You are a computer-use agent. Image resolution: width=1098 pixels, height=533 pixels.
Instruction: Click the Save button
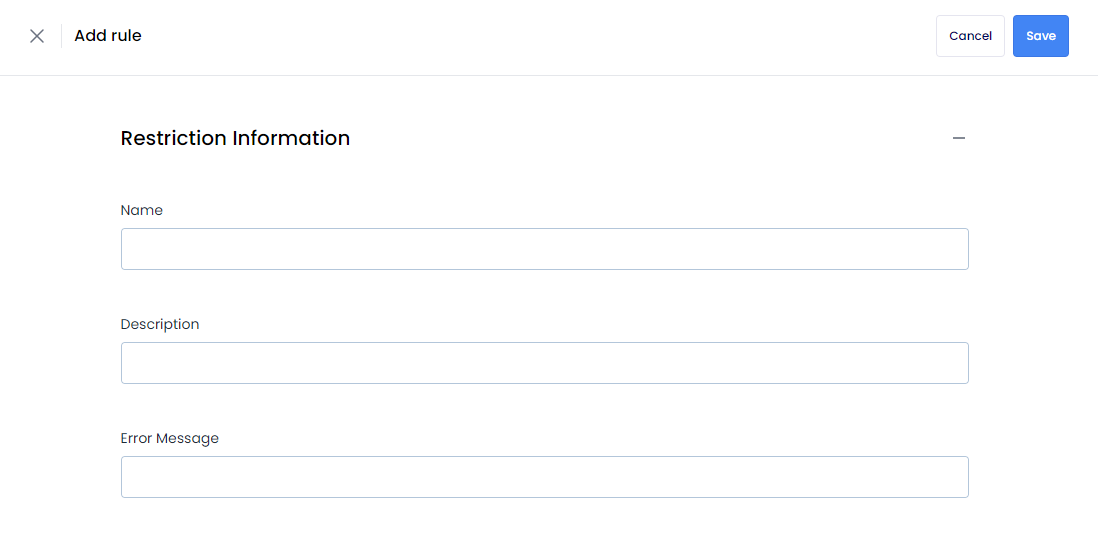coord(1041,36)
